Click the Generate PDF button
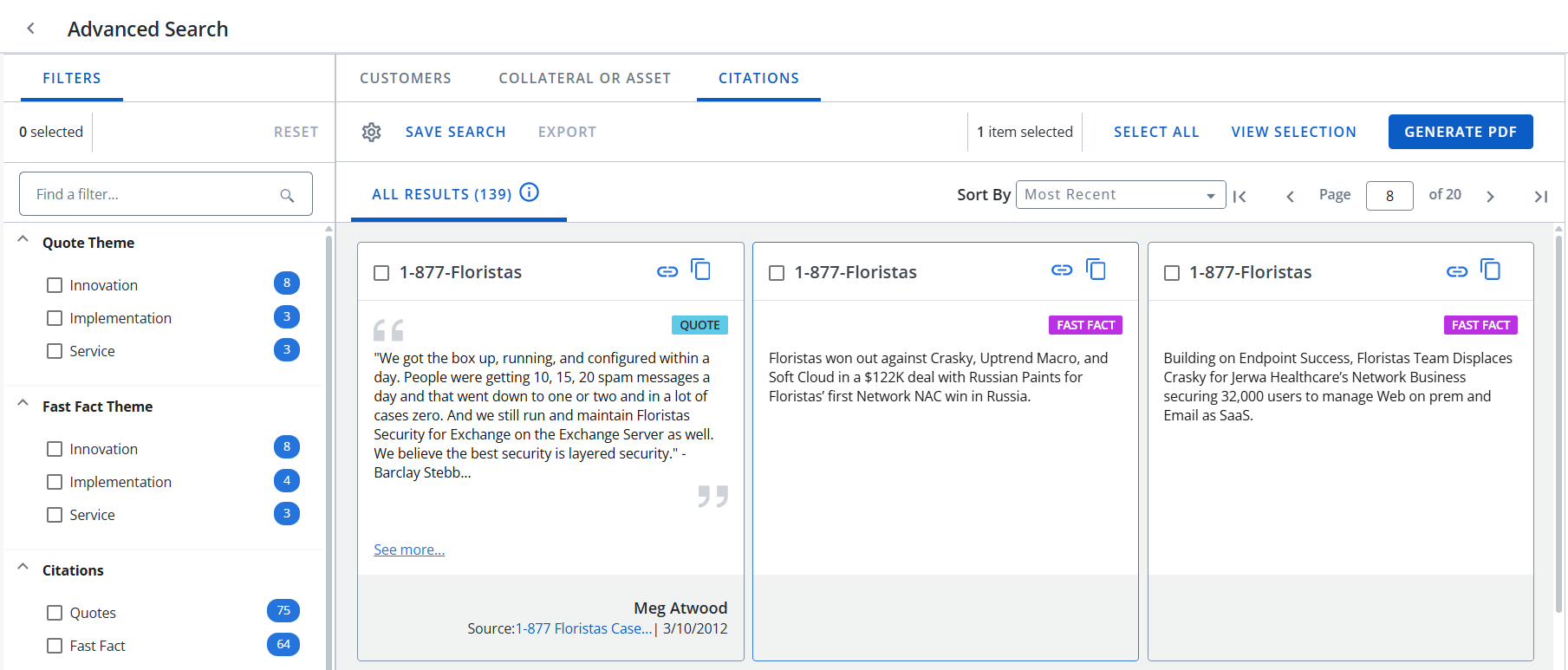This screenshot has width=1568, height=670. [1461, 132]
